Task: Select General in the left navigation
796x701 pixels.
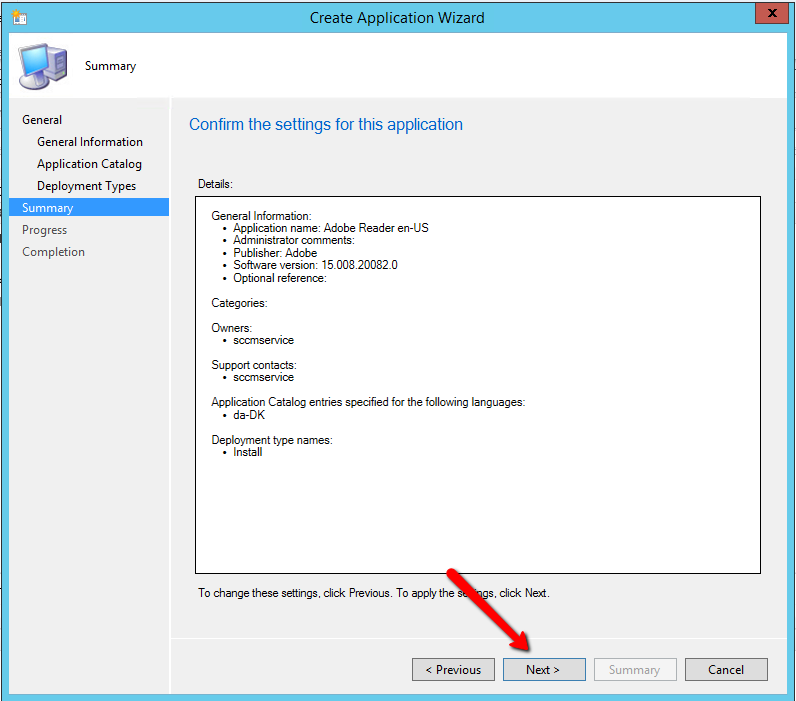Action: 42,120
